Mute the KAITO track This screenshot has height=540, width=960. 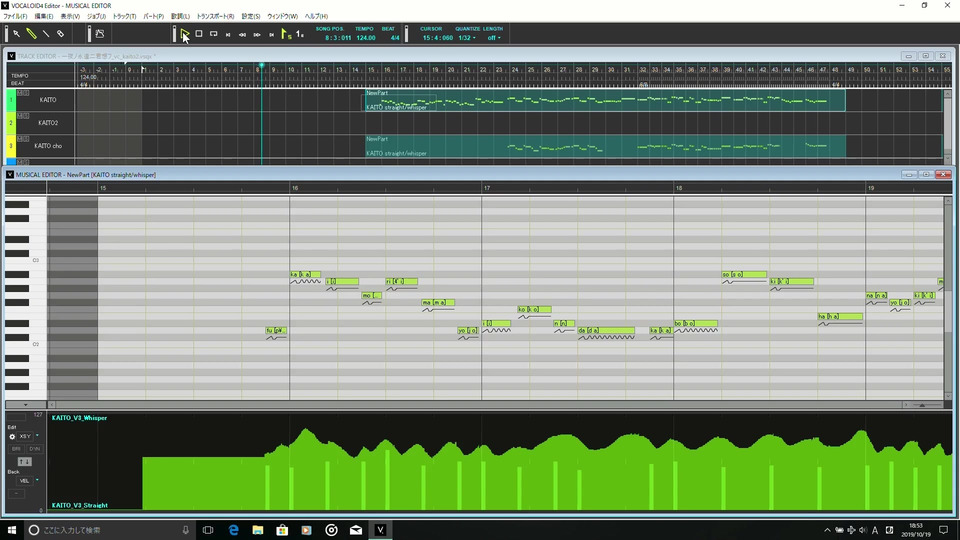20,92
